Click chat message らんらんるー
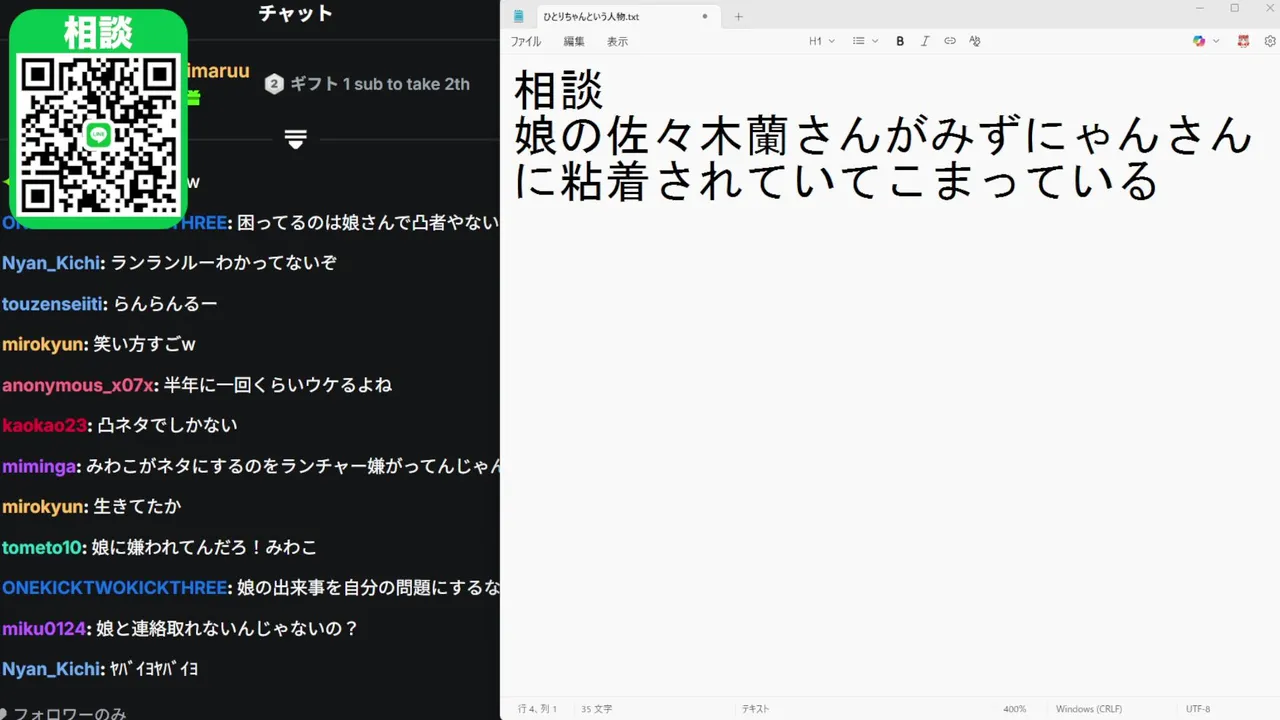Screen dimensions: 1280x720 pos(165,303)
